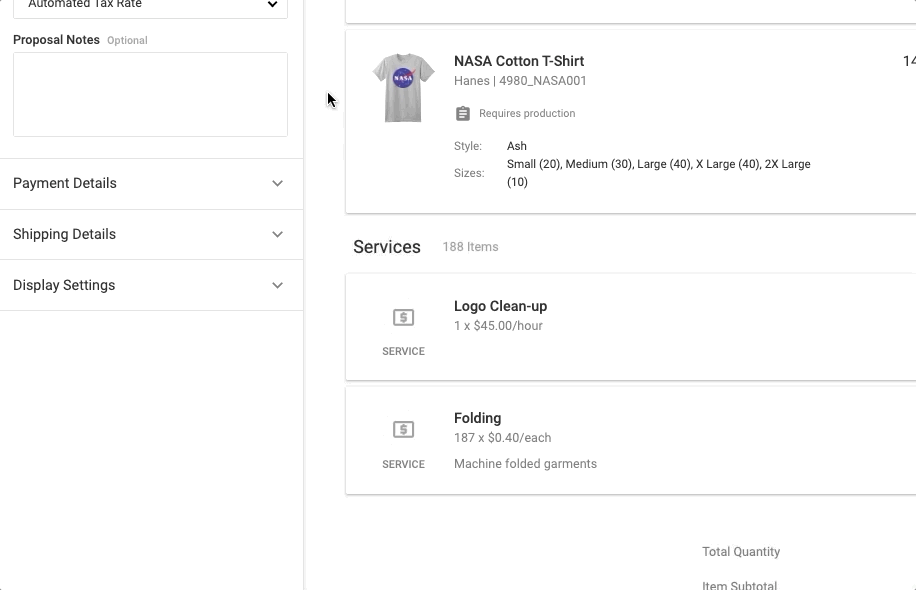
Task: Open the NASA Cotton T-Shirt title
Action: click(518, 61)
